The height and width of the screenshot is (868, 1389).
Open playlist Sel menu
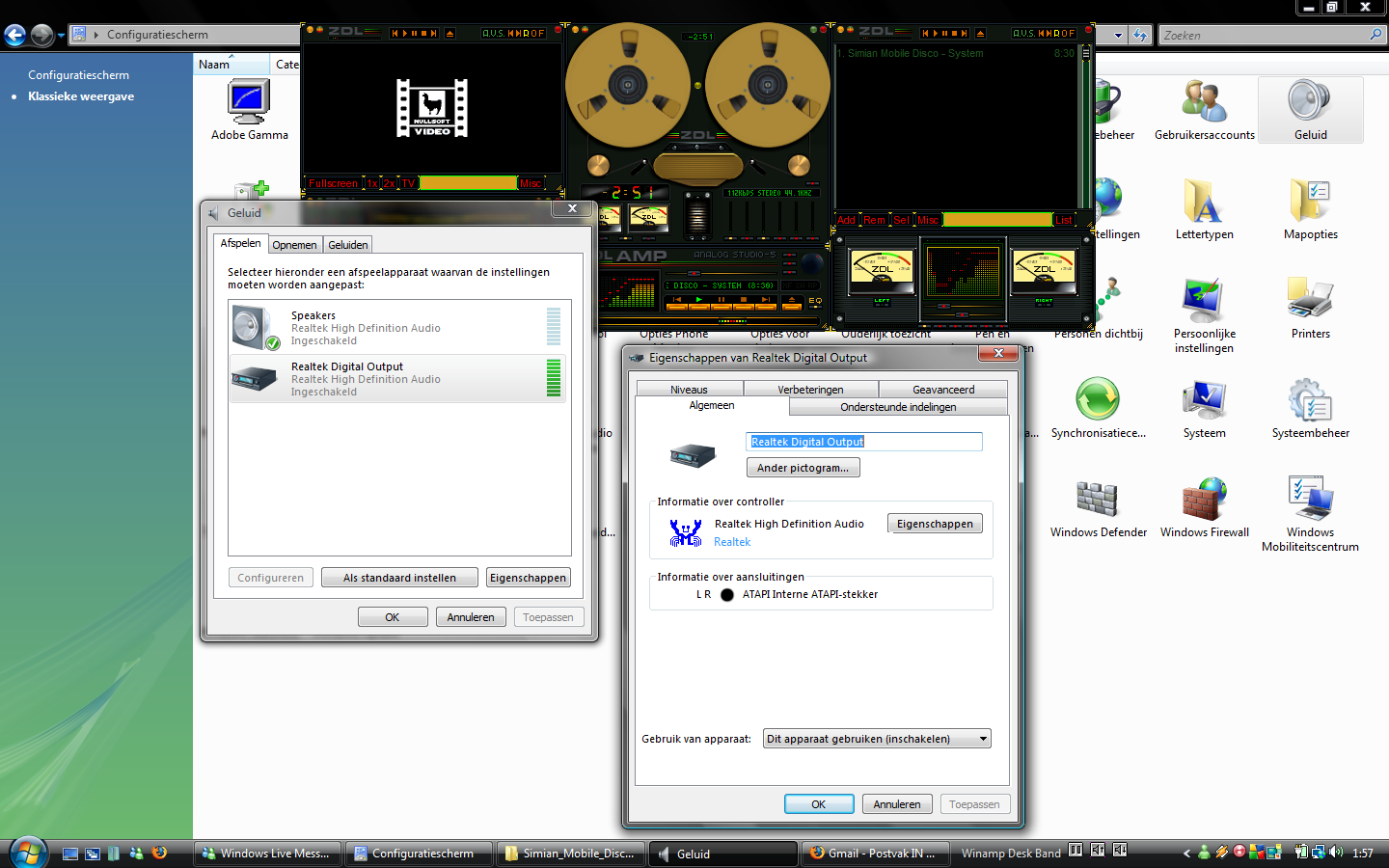(x=901, y=220)
